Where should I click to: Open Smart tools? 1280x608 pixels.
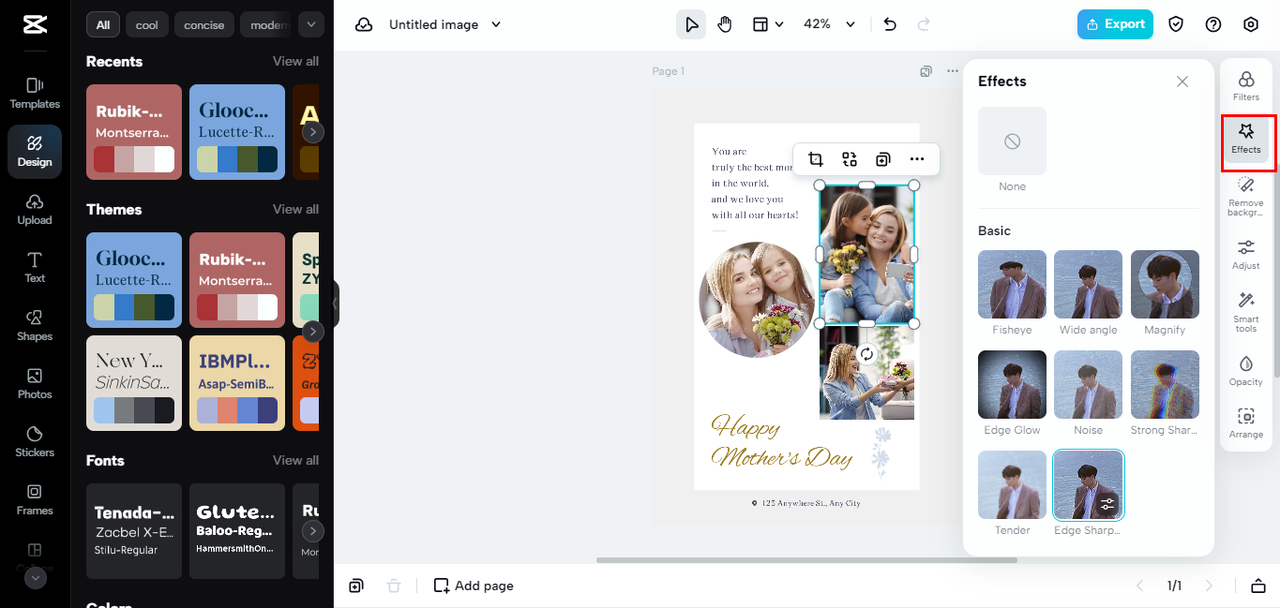click(x=1246, y=311)
